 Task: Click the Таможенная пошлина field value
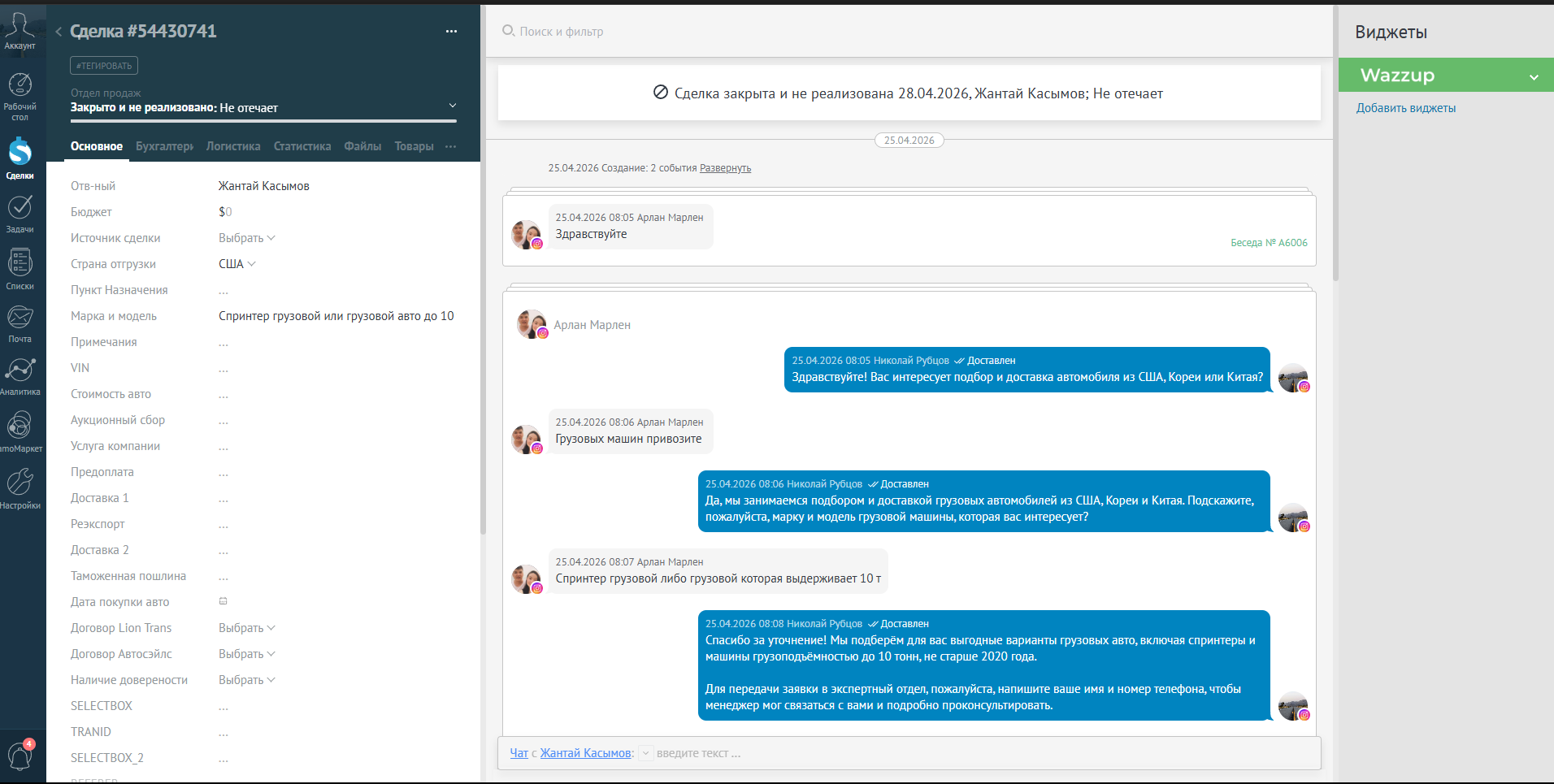[x=224, y=577]
